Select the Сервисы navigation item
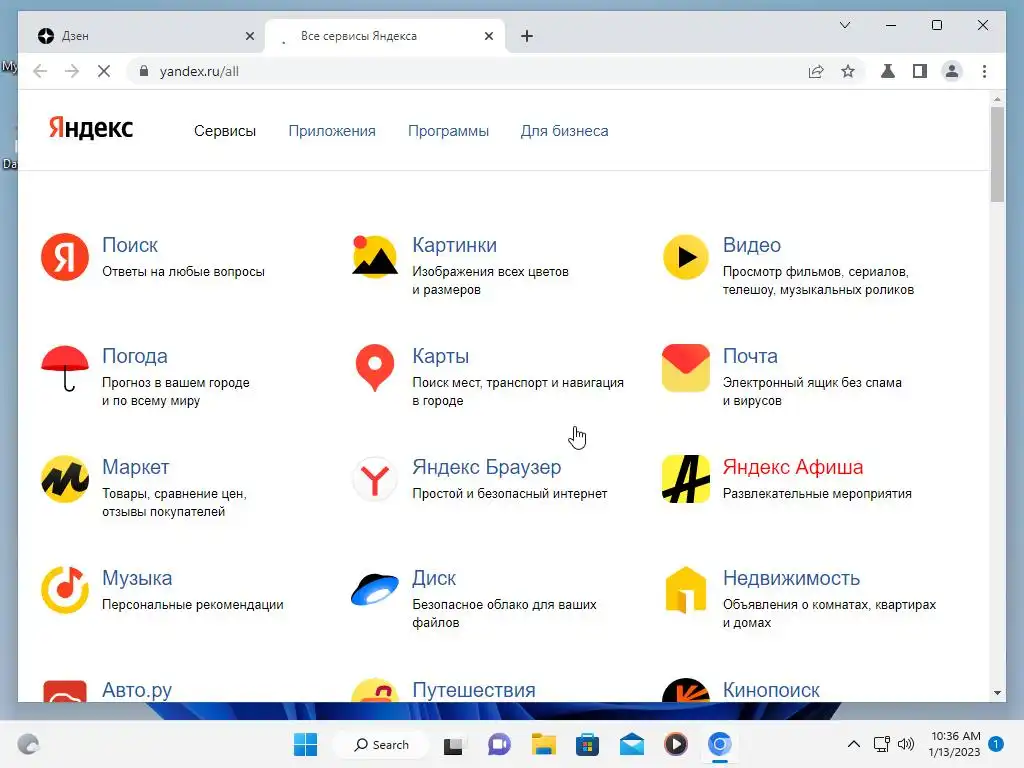This screenshot has height=768, width=1024. (x=225, y=131)
